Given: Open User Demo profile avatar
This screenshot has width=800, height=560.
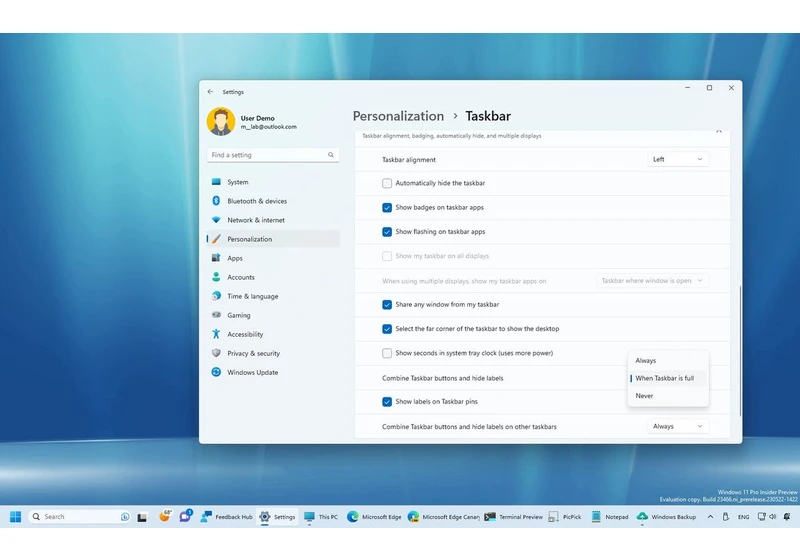Looking at the screenshot, I should [220, 121].
